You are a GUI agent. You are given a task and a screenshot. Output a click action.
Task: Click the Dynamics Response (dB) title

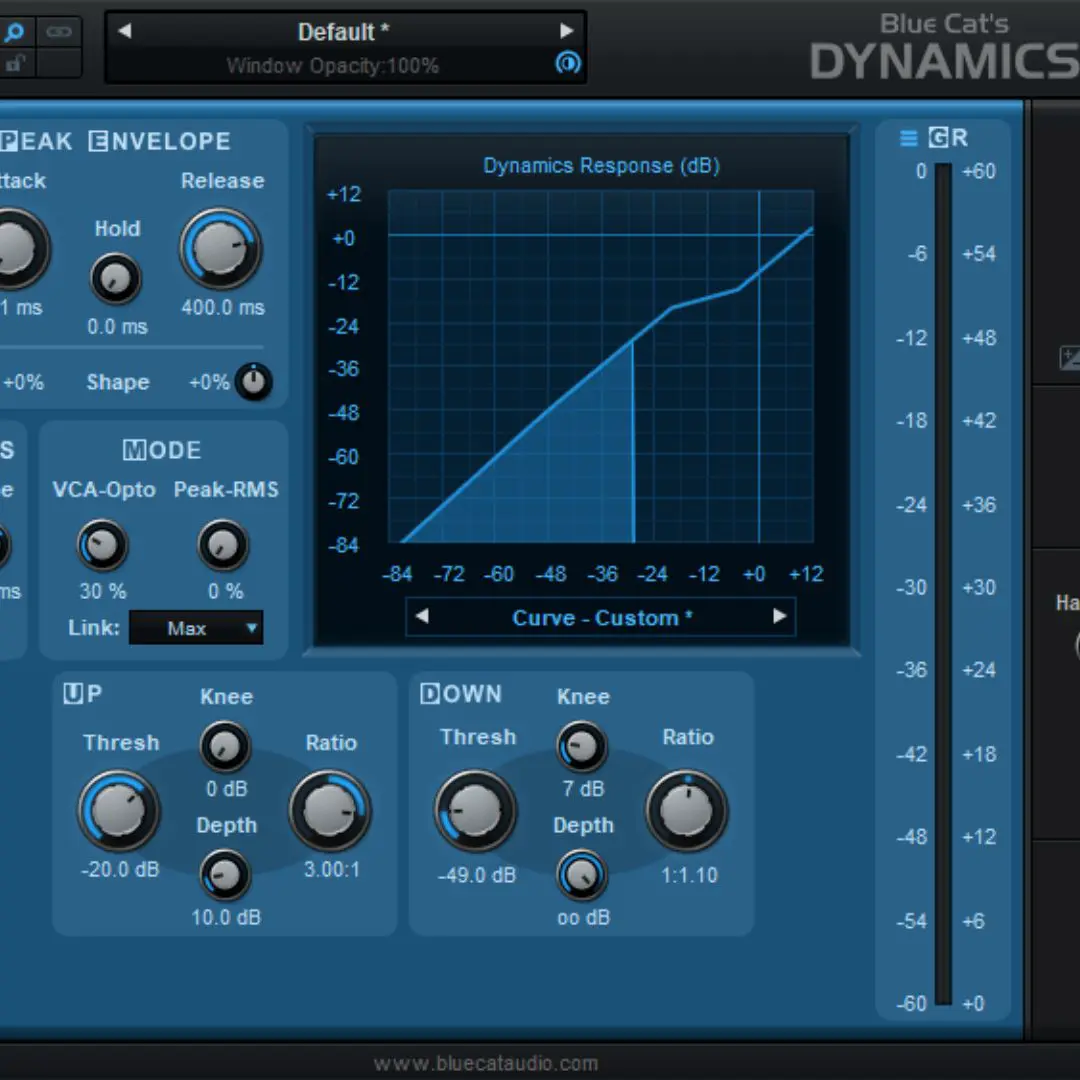pos(601,165)
